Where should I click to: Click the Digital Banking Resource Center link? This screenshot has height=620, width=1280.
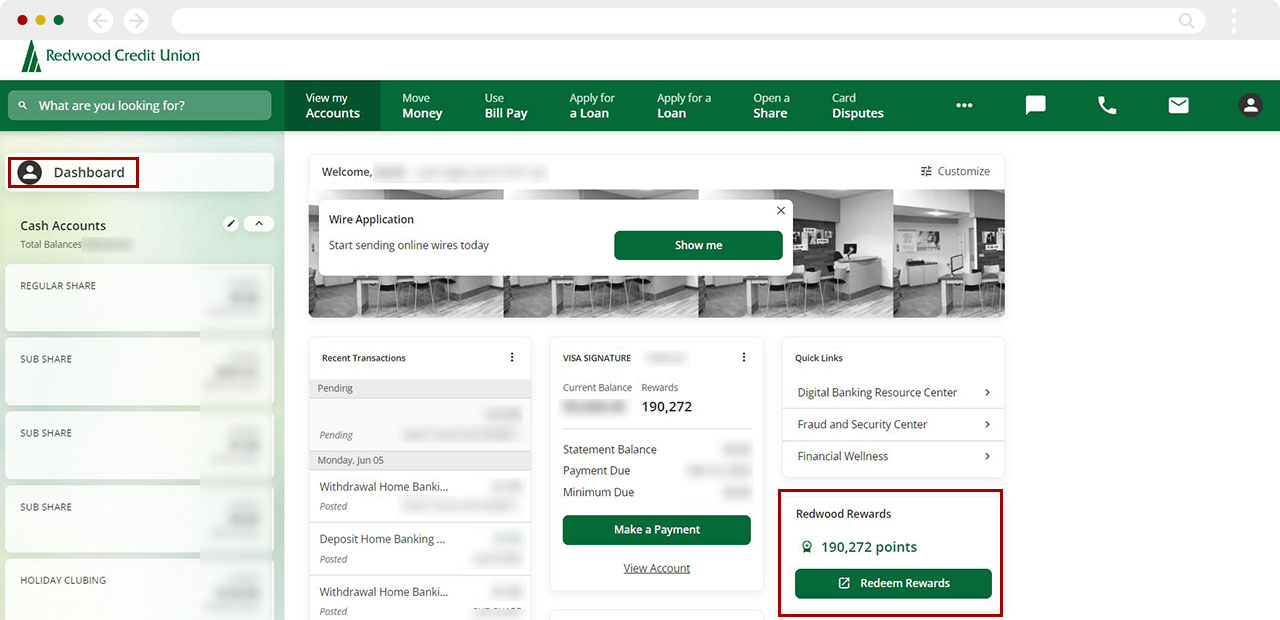877,392
